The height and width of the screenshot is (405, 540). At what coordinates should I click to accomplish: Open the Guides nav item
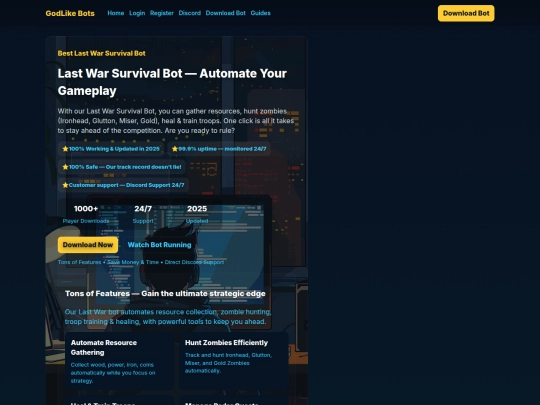pos(261,13)
